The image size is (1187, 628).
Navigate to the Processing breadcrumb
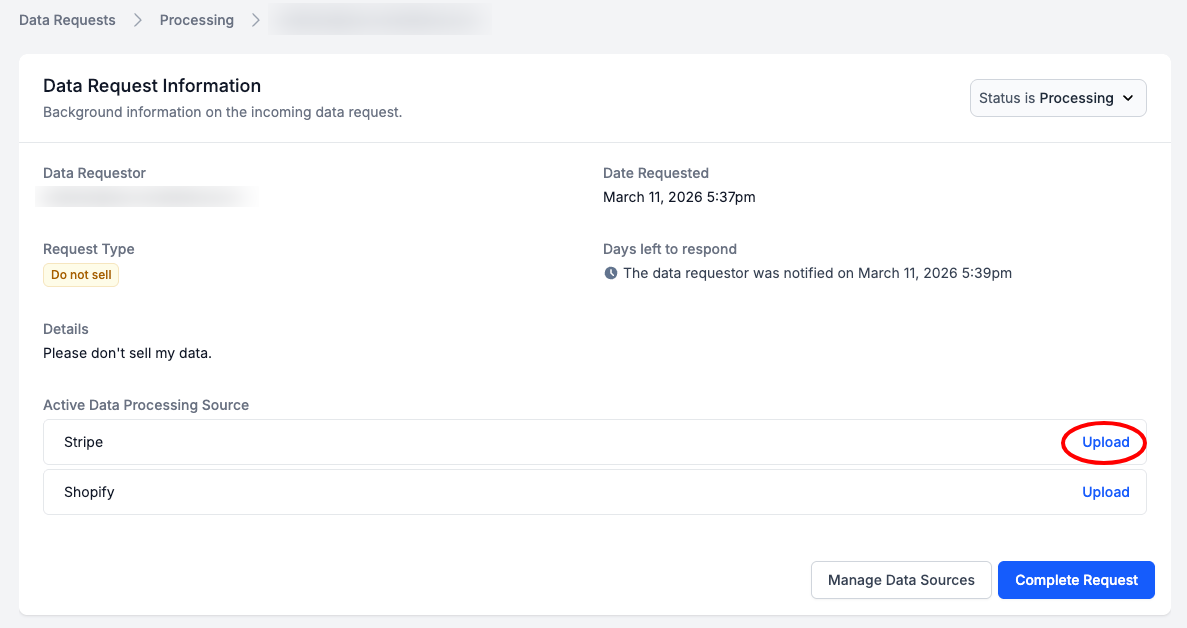tap(197, 20)
